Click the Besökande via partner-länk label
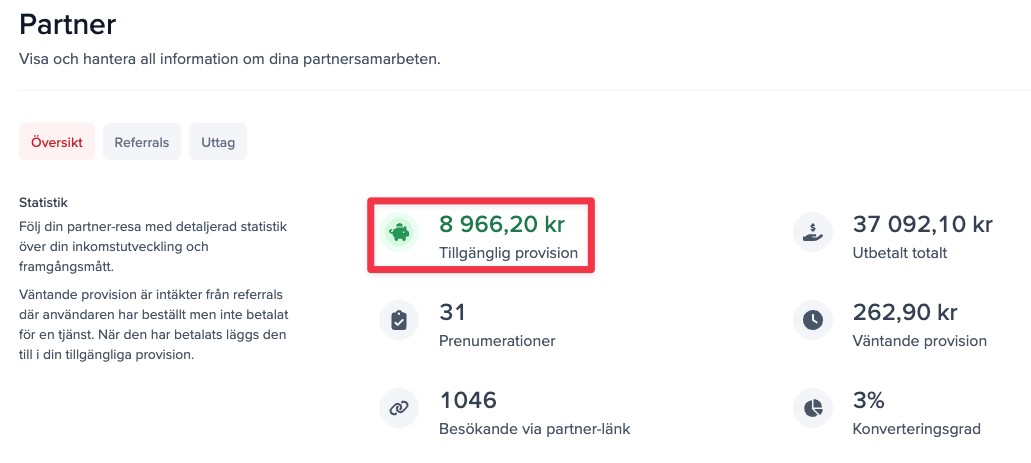Viewport: 1031px width, 463px height. [x=534, y=429]
